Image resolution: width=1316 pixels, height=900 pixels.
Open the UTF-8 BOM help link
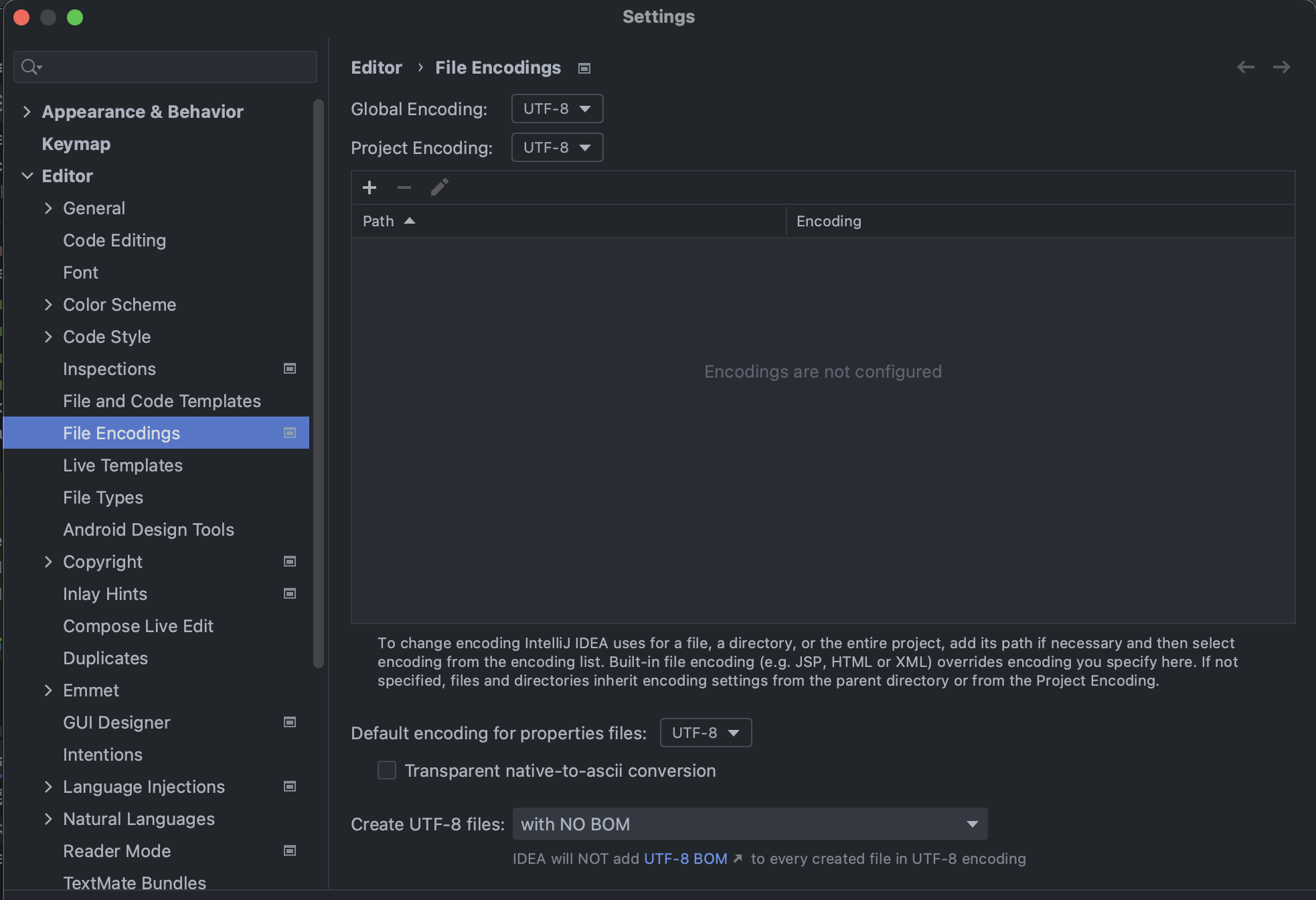685,858
